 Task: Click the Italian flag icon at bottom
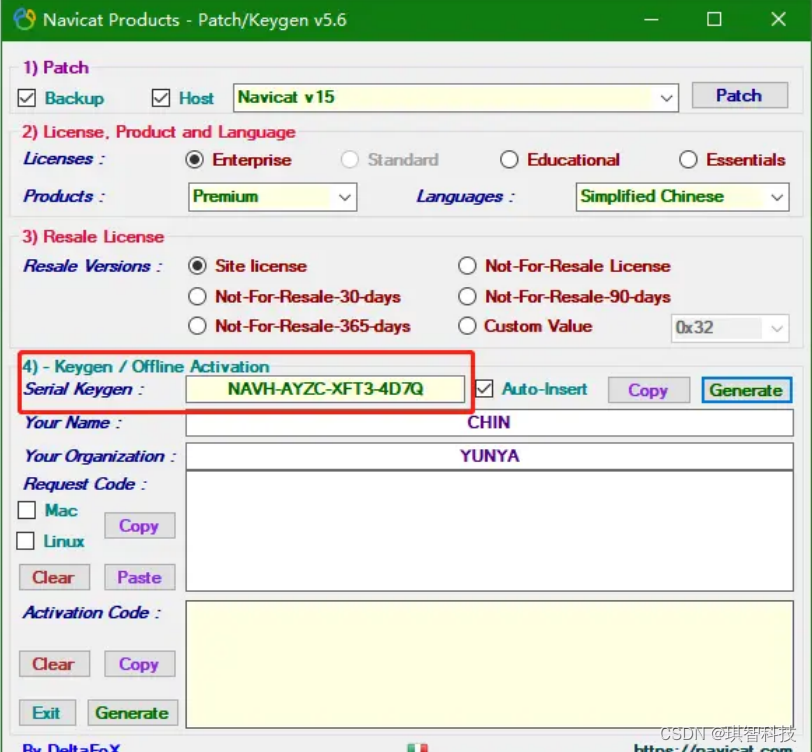tap(417, 747)
